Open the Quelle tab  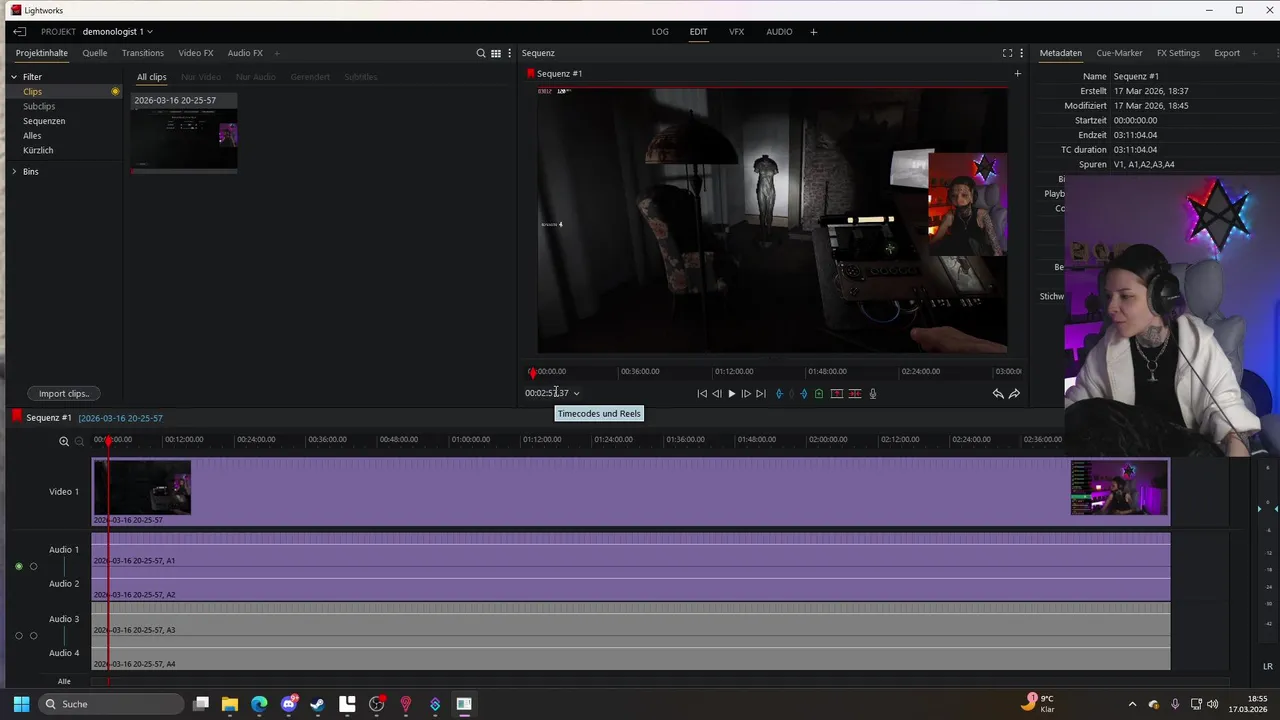[95, 53]
